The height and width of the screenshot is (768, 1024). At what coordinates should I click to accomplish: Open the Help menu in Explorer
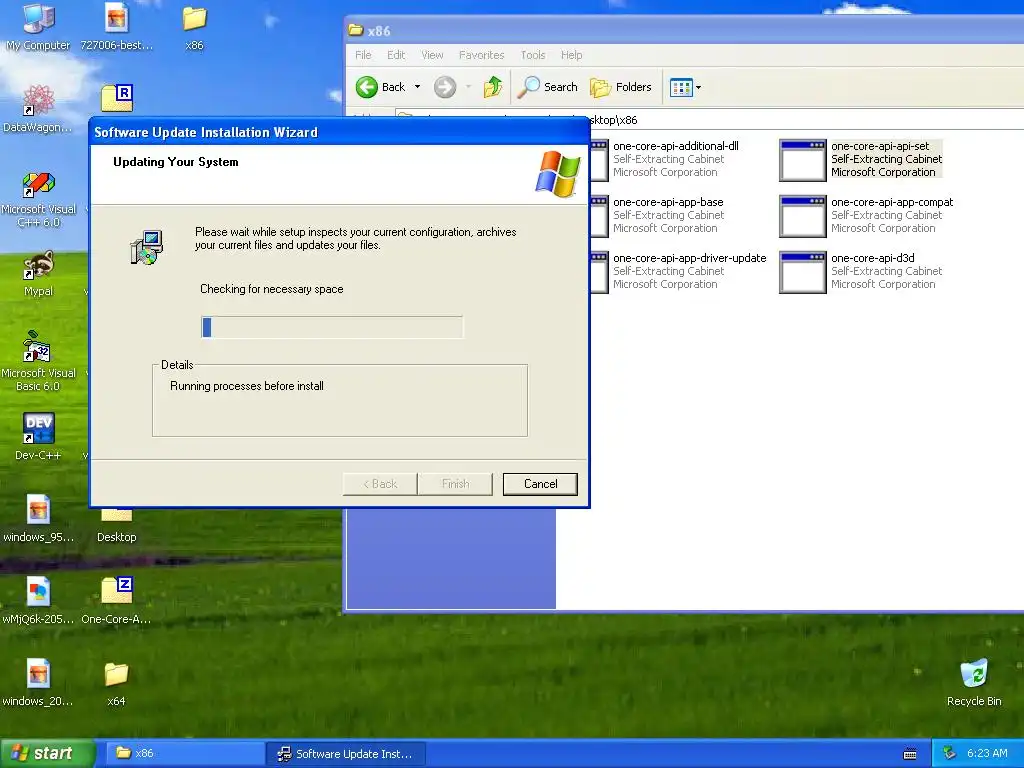pos(571,55)
